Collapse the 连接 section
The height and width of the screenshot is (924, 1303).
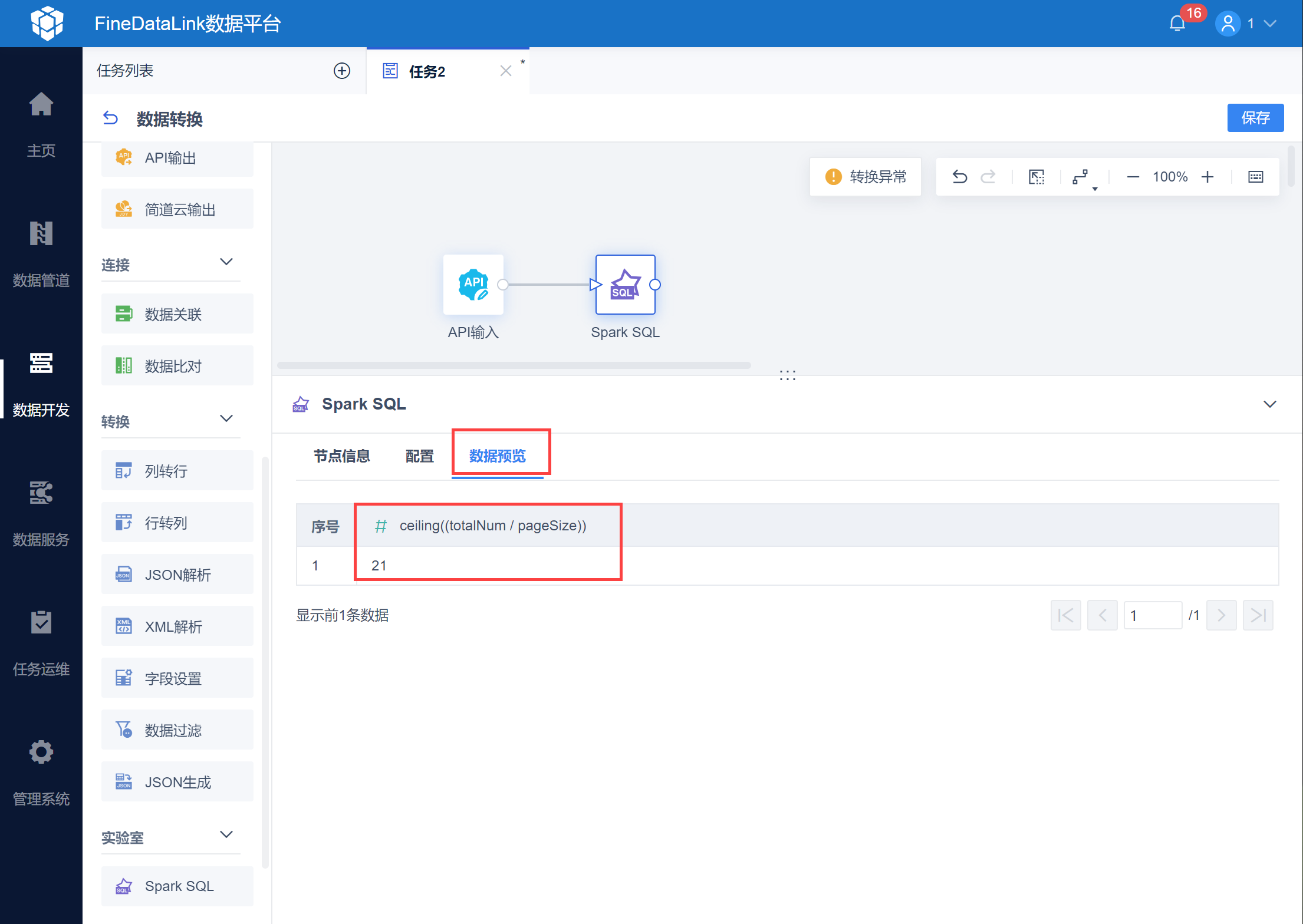[226, 262]
